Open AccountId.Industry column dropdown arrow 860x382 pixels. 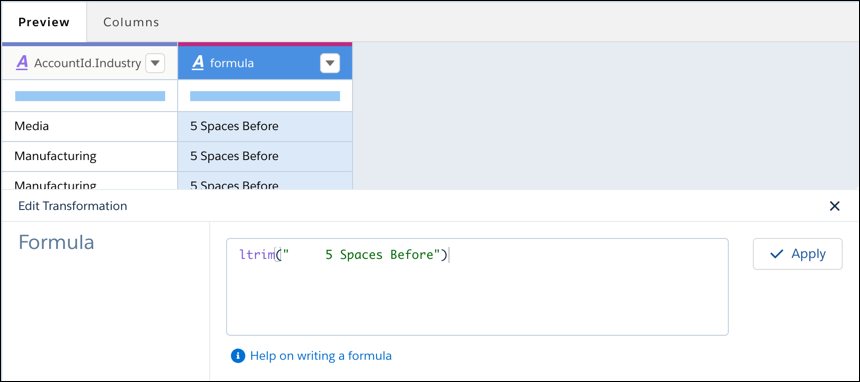[x=155, y=63]
